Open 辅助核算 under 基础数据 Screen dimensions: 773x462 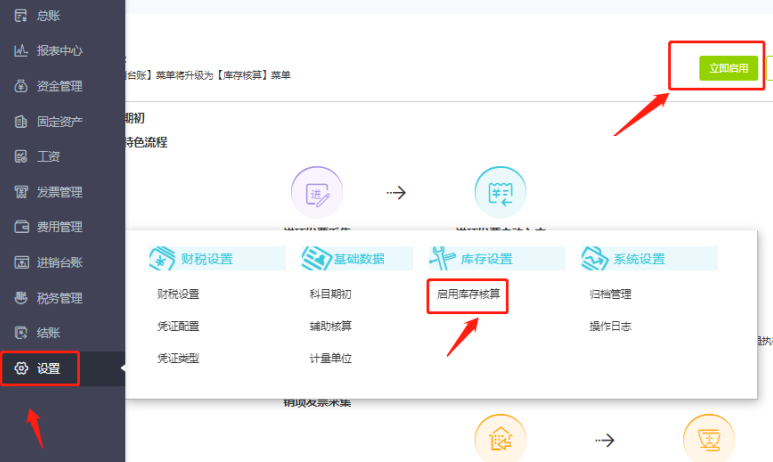tap(330, 326)
